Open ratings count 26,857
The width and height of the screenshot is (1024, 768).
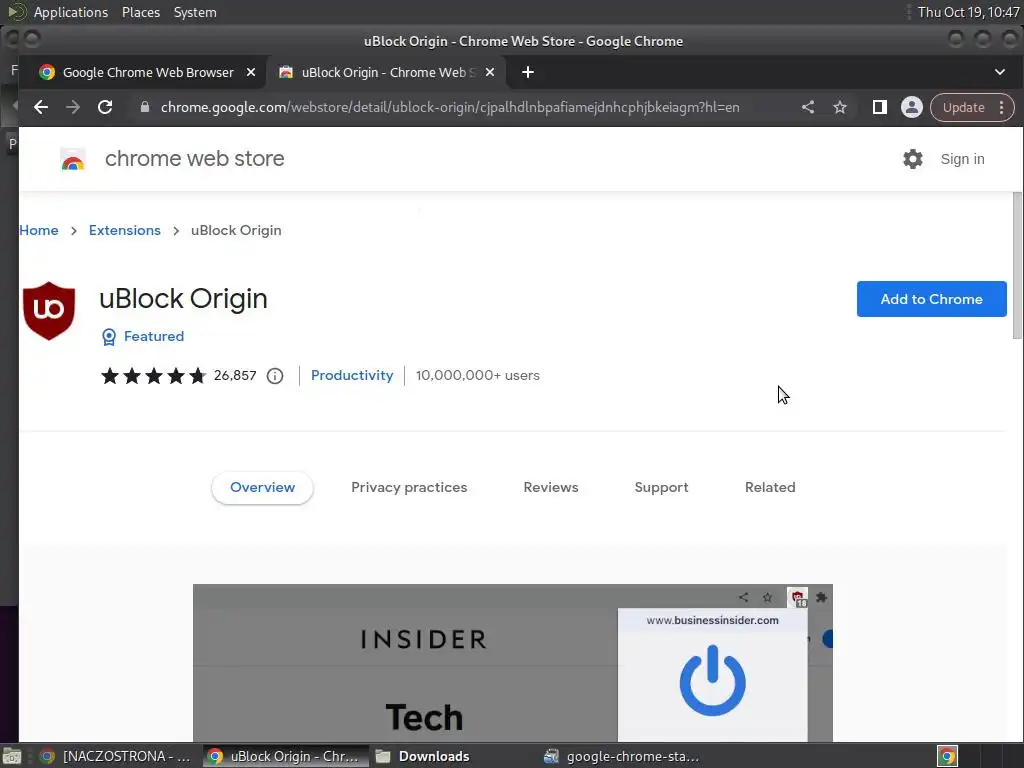(x=235, y=376)
